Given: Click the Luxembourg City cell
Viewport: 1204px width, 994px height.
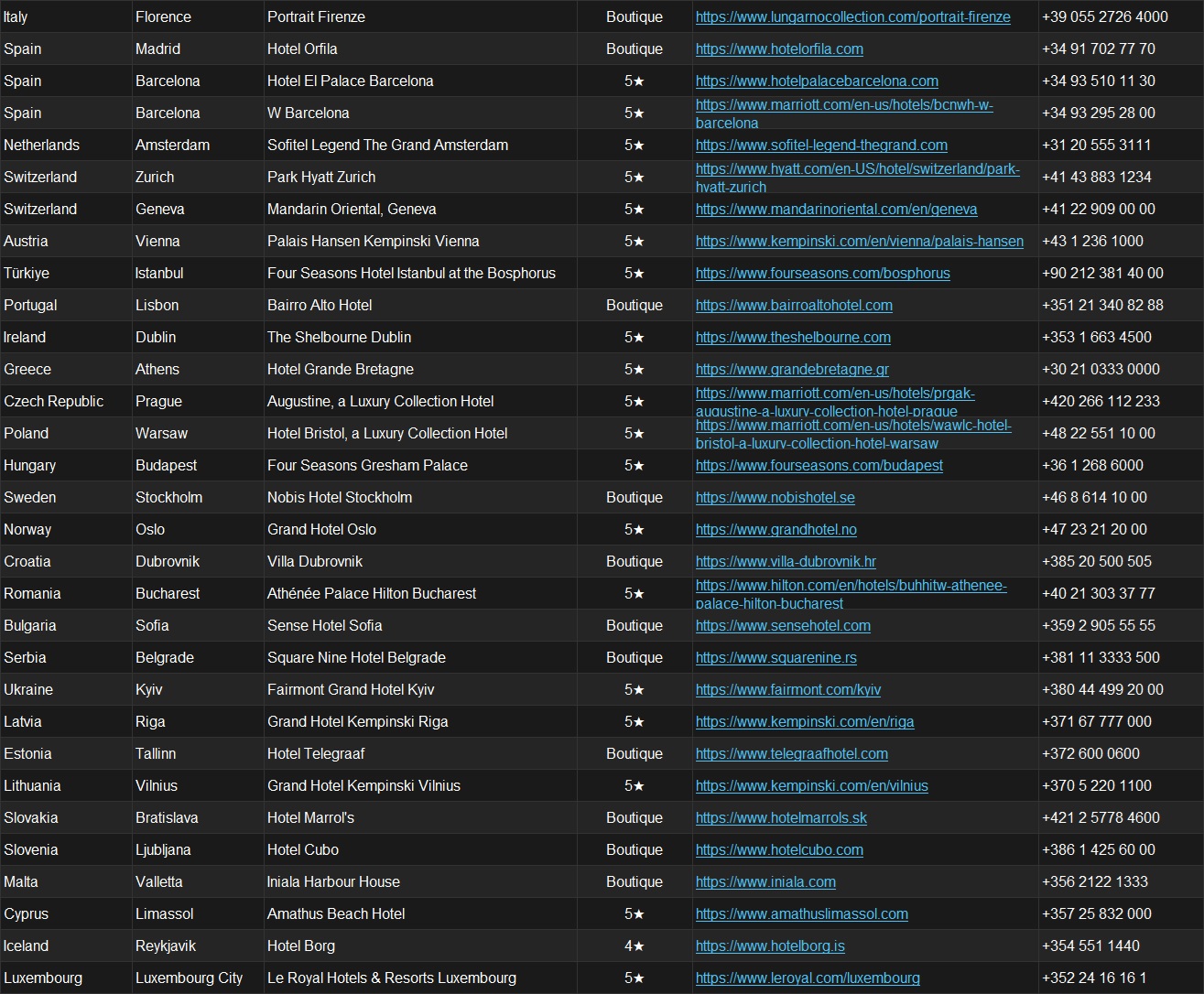Looking at the screenshot, I should tap(198, 978).
